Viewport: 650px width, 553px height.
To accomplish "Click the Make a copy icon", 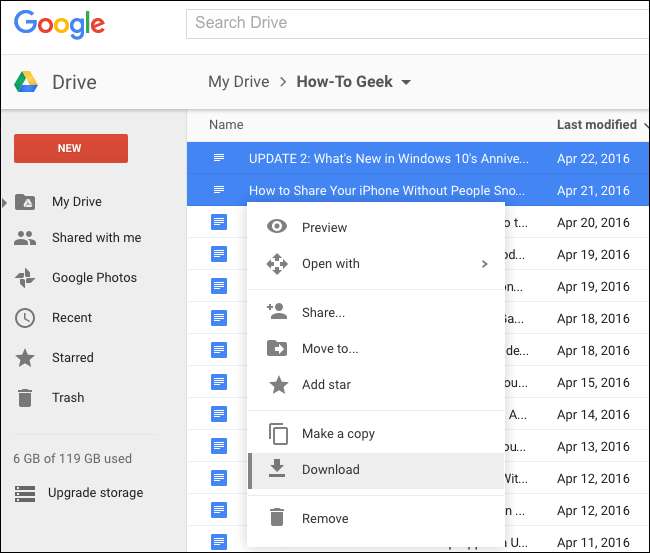I will click(x=277, y=433).
